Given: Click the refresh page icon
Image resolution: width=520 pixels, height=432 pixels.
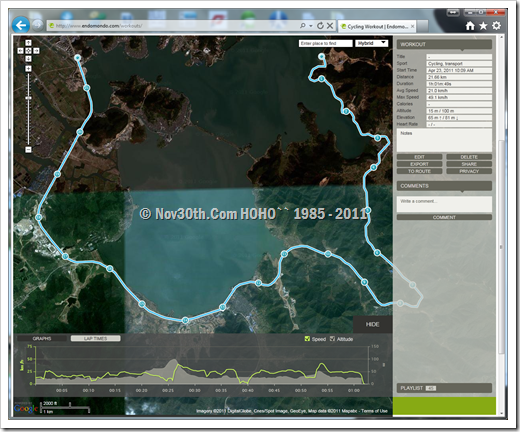Looking at the screenshot, I should tap(320, 26).
